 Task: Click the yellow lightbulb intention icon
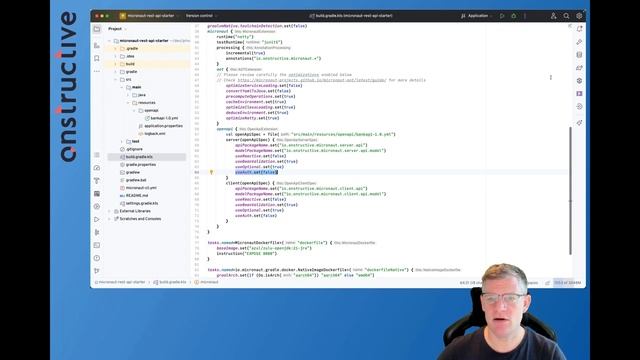coord(211,172)
